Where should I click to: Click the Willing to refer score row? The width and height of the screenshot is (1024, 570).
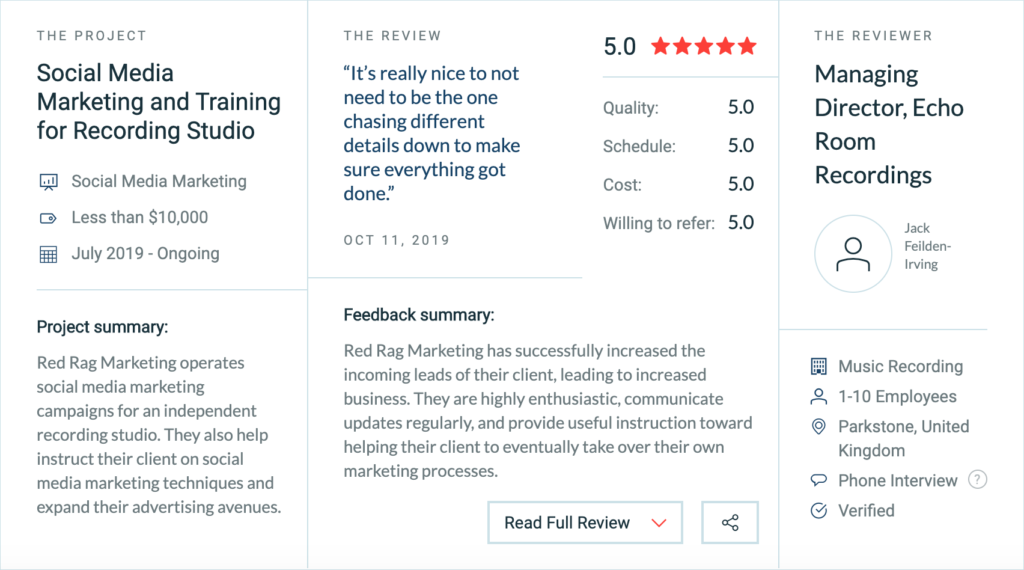pyautogui.click(x=679, y=223)
